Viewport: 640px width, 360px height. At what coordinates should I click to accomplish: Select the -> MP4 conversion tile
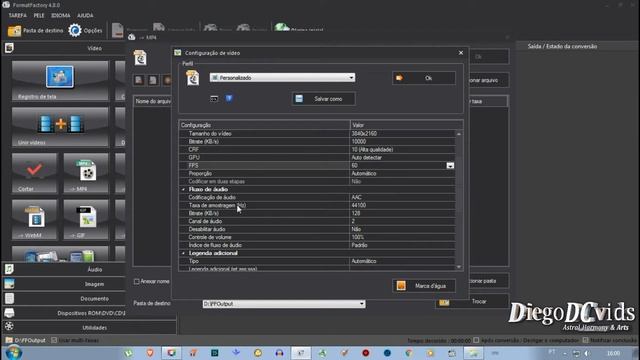(x=86, y=173)
